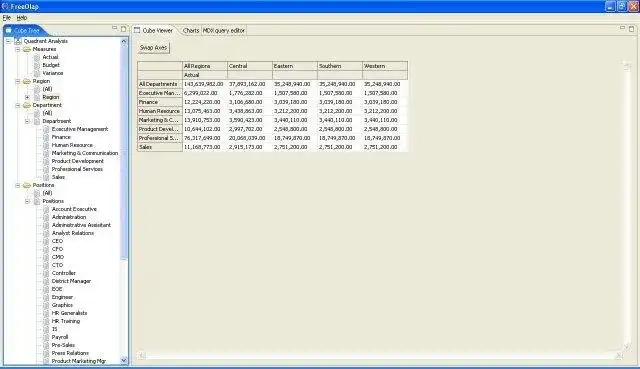
Task: Click the Actual measure header cell
Action: (204, 75)
